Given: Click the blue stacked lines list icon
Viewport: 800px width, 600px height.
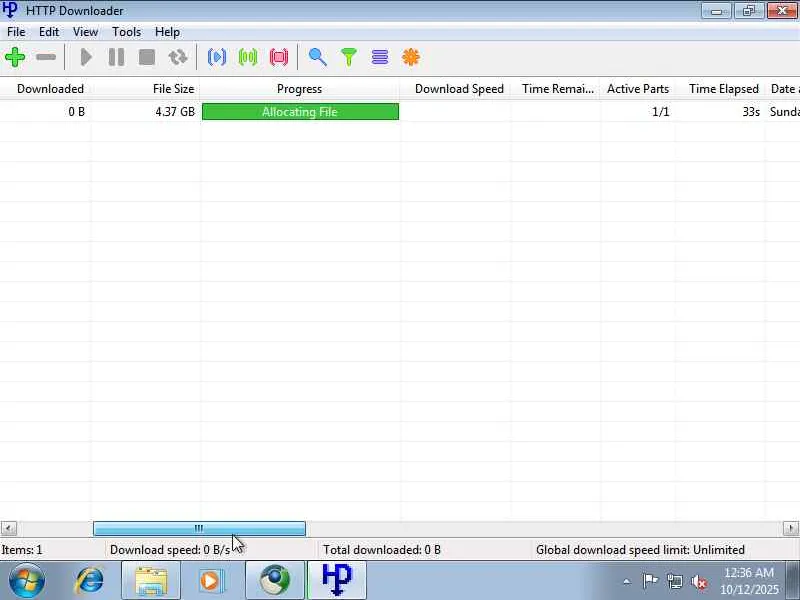Looking at the screenshot, I should click(x=380, y=57).
